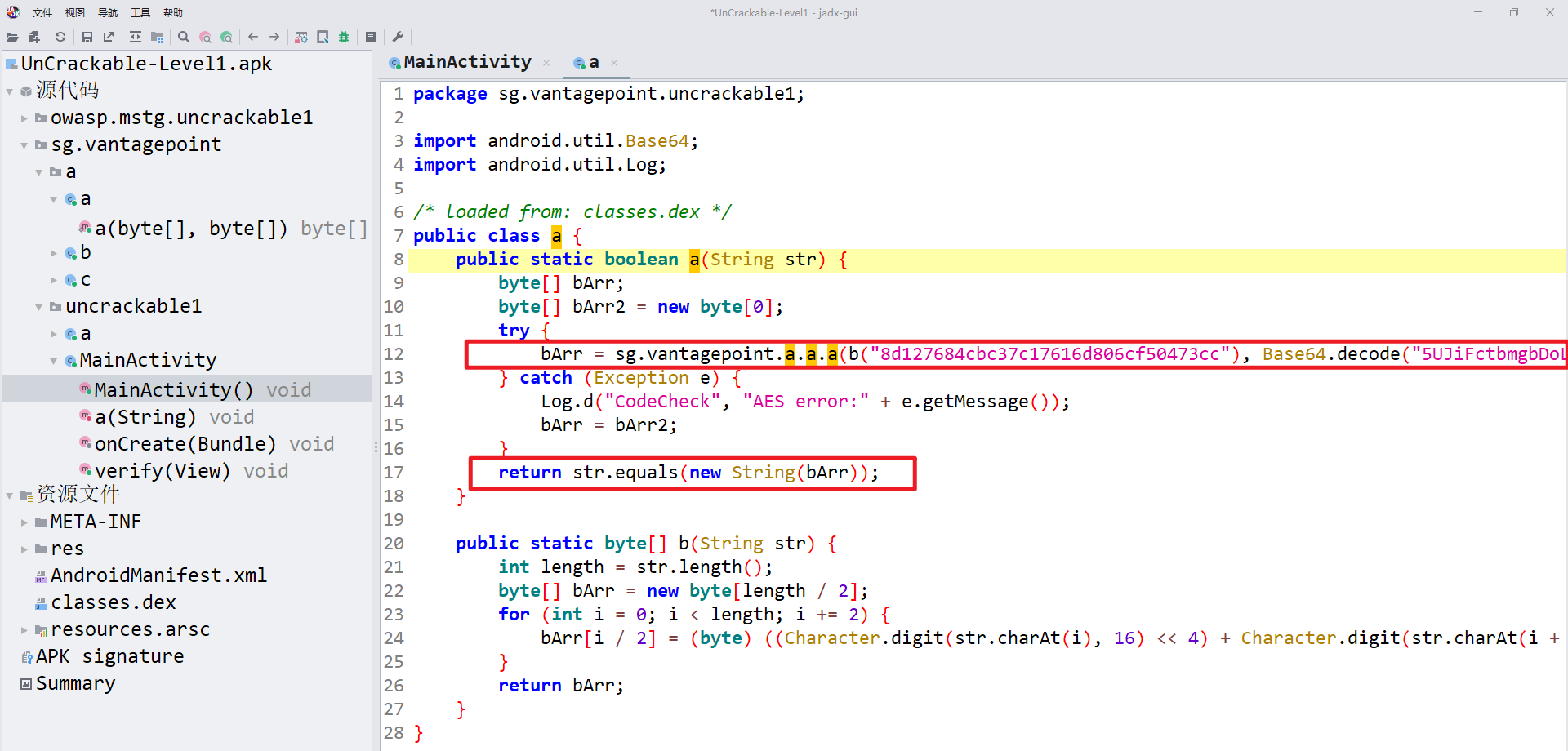Collapse the sg.vantagepoint package node
This screenshot has height=751, width=1568.
pyautogui.click(x=24, y=145)
